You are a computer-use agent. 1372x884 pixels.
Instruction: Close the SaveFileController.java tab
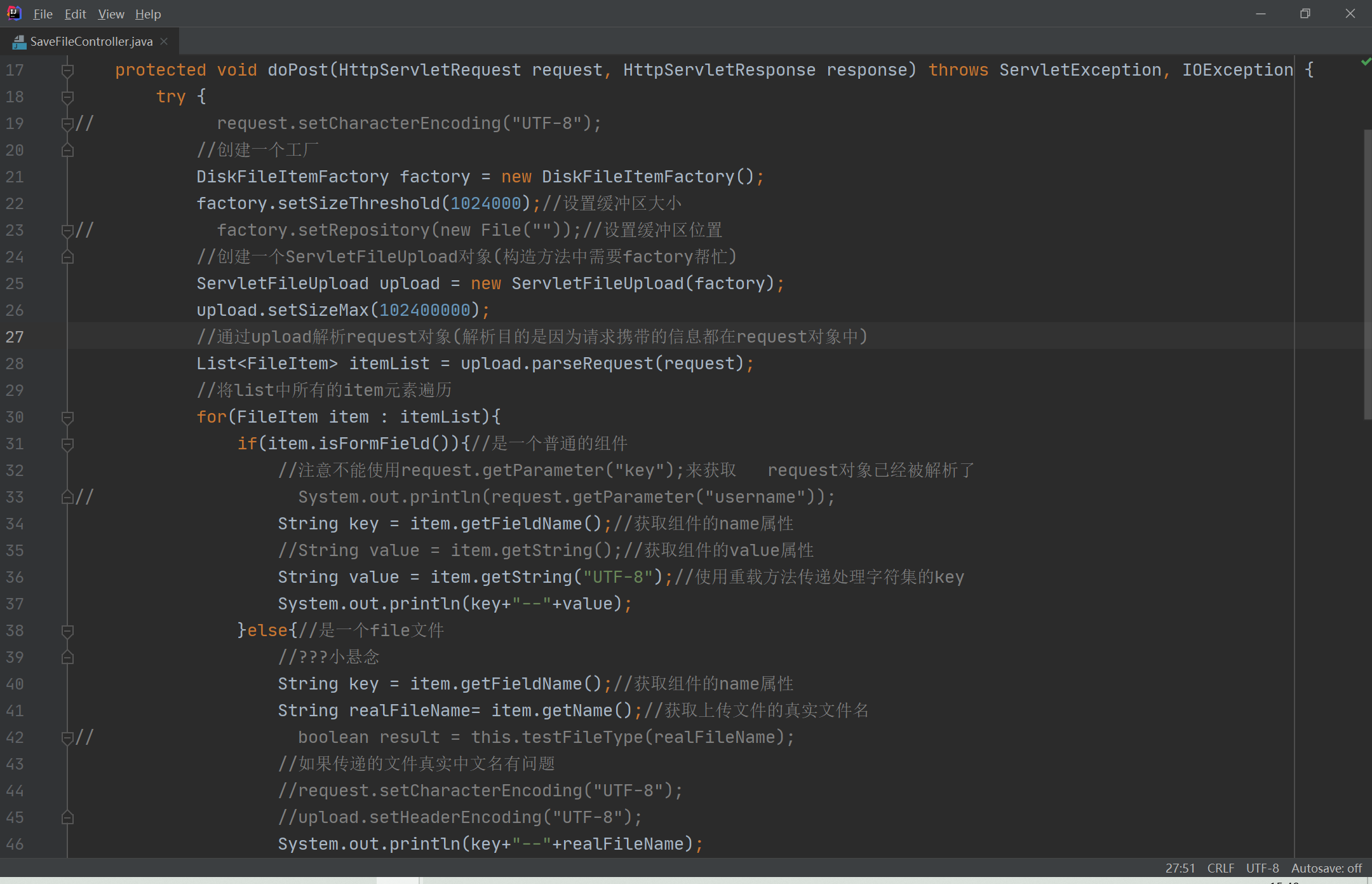pos(164,41)
